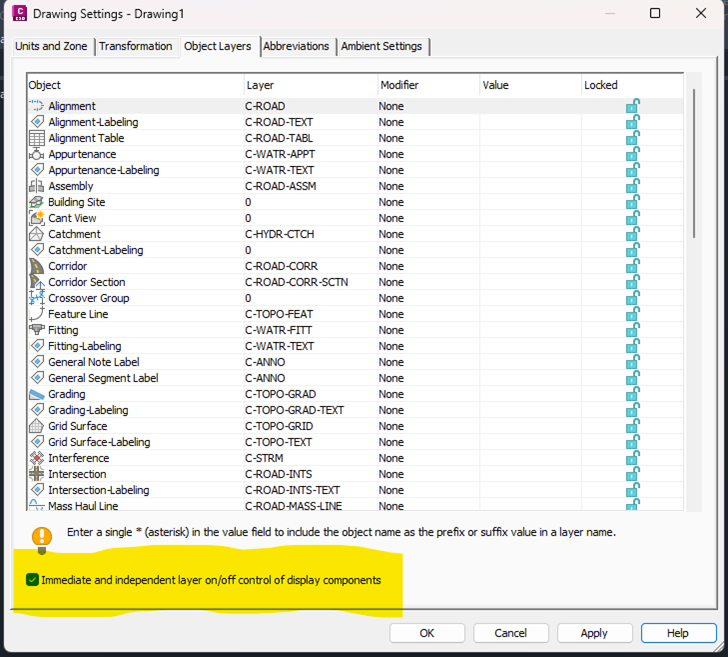The width and height of the screenshot is (728, 657).
Task: Toggle the lock for Alignment Table row
Action: (x=632, y=138)
